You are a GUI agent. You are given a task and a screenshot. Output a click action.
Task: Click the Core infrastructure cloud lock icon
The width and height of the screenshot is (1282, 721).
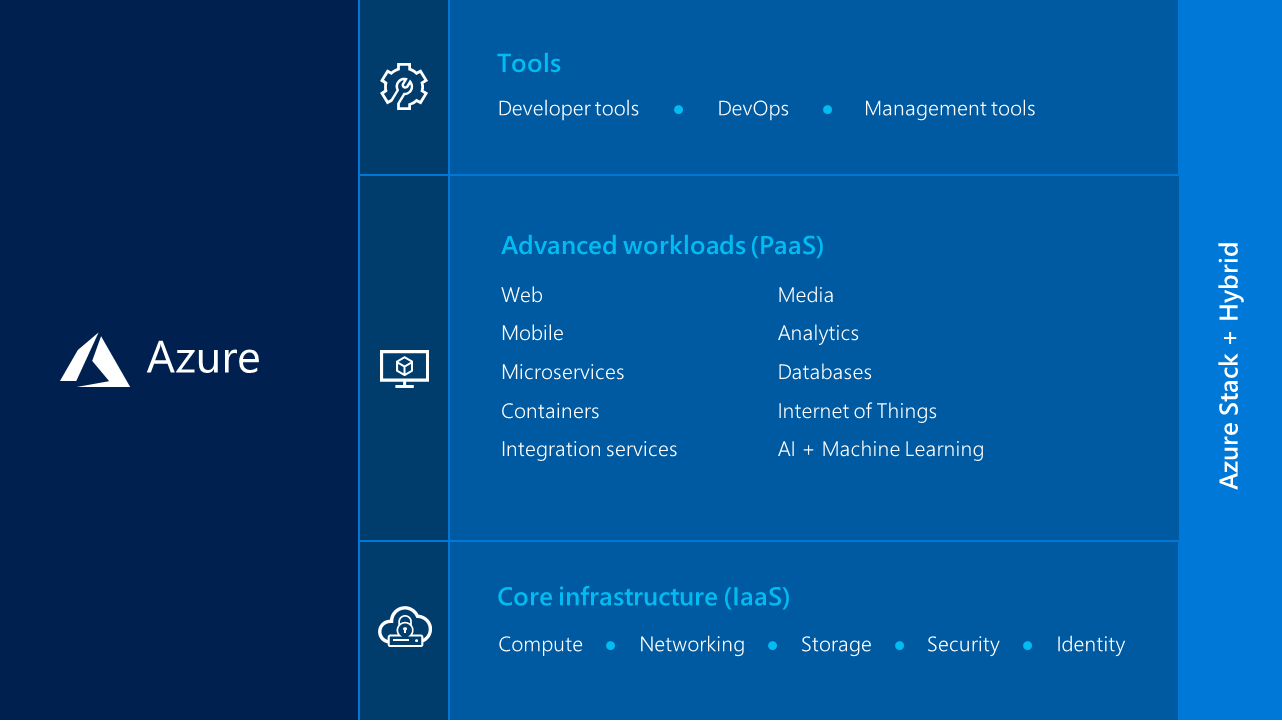click(x=404, y=627)
